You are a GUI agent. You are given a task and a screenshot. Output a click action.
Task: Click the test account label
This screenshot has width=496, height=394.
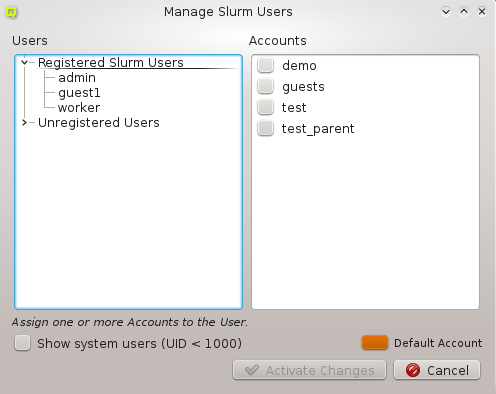click(294, 108)
